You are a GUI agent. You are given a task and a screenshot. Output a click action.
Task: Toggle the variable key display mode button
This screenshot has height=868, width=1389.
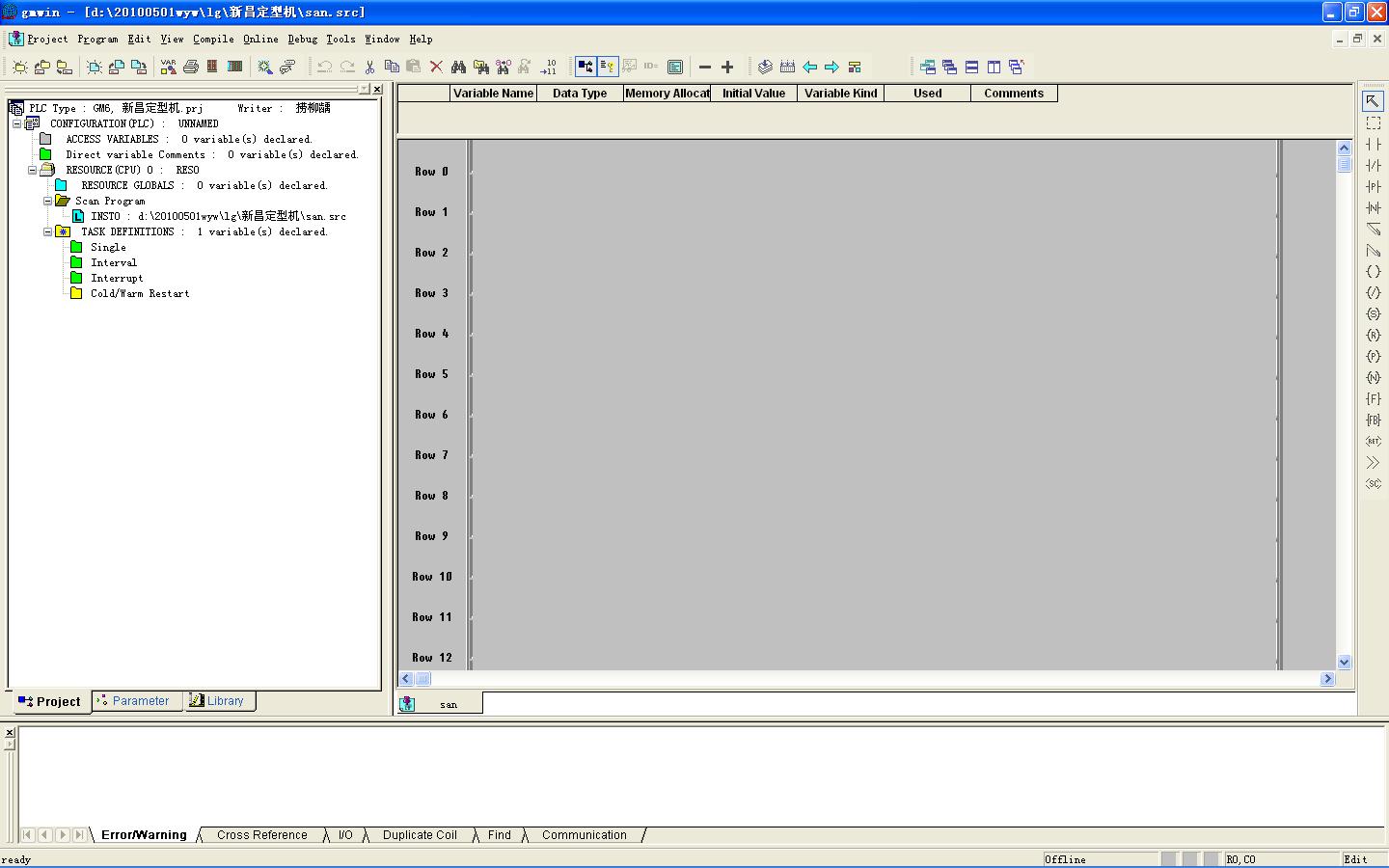608,67
